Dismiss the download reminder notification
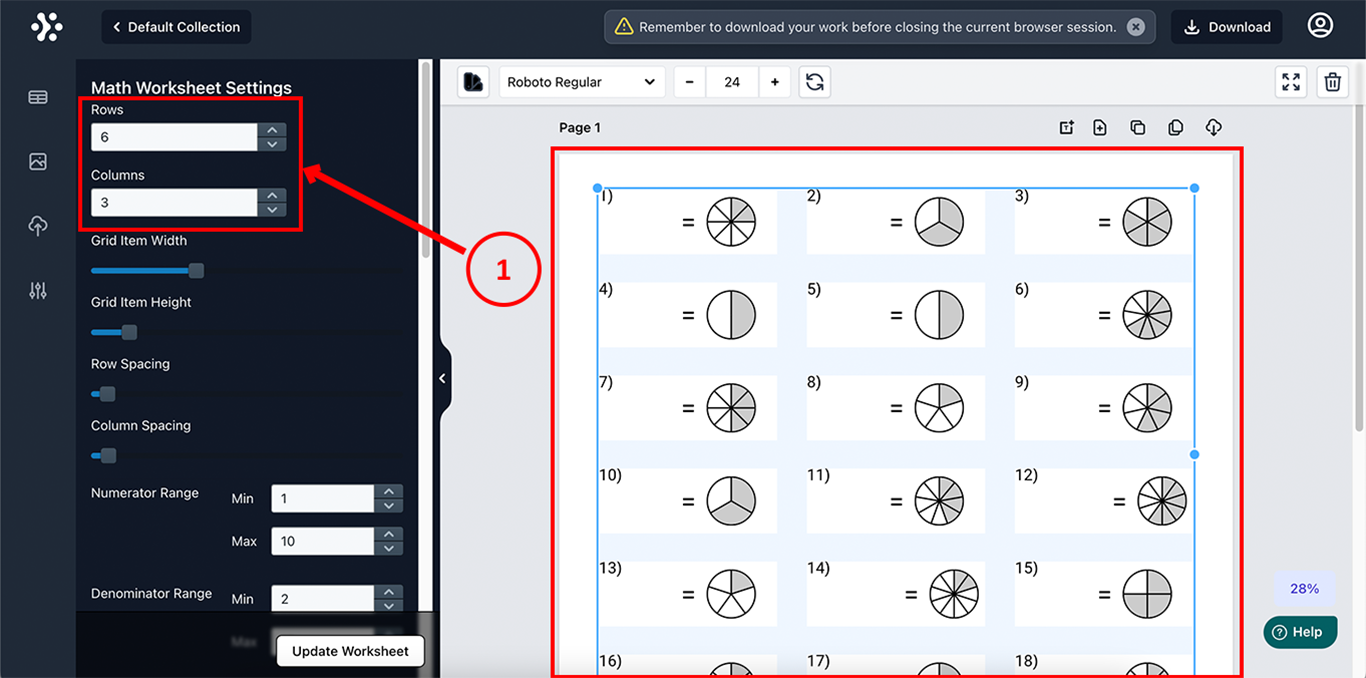1366x678 pixels. [1136, 27]
